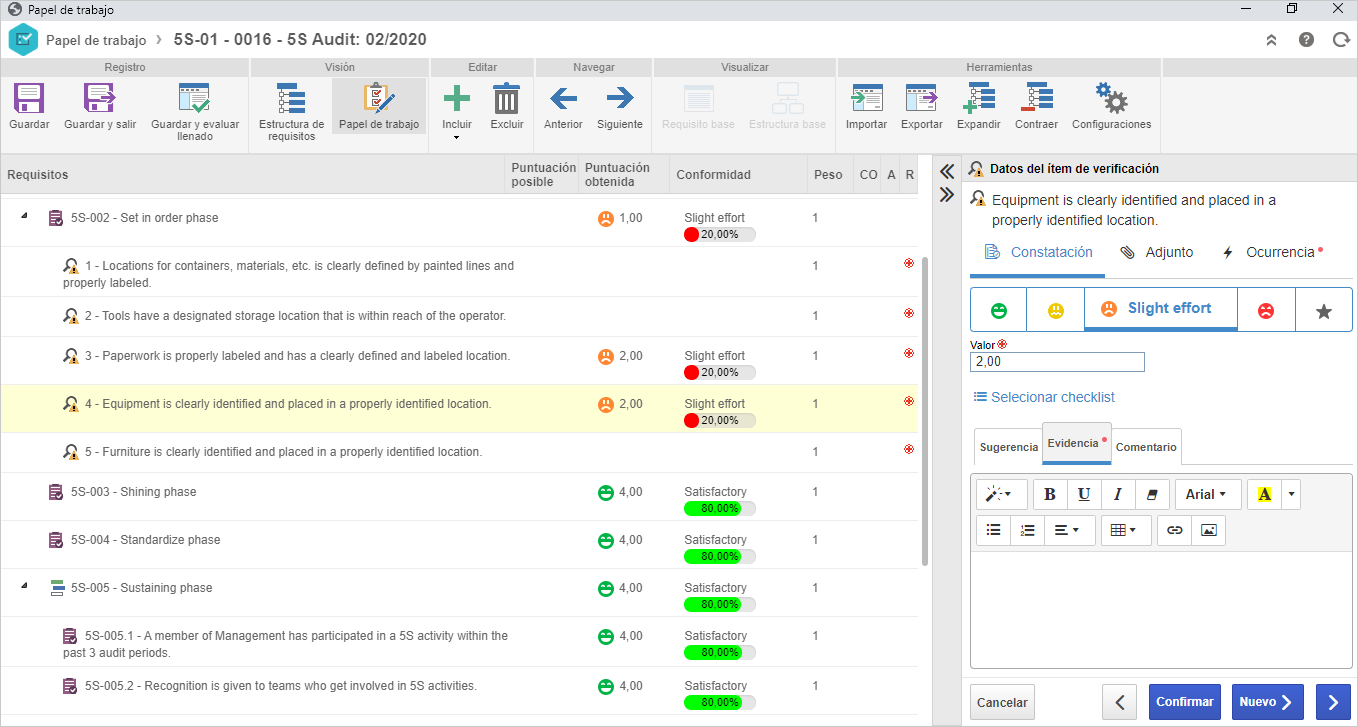Image resolution: width=1358 pixels, height=727 pixels.
Task: Click the Exportar tool icon
Action: pos(921,99)
